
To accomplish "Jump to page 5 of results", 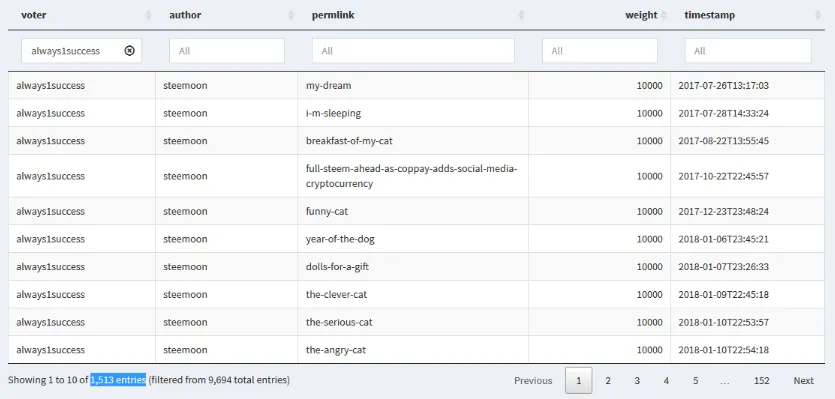I will tap(695, 380).
